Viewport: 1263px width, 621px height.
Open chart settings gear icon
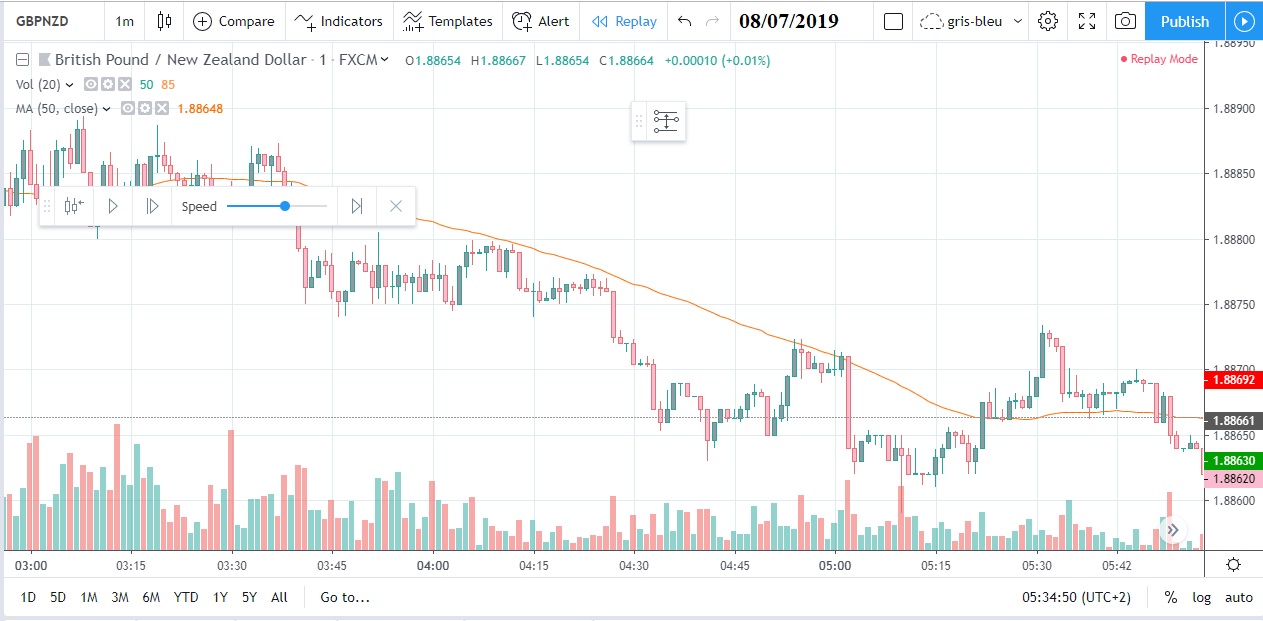(x=1048, y=21)
